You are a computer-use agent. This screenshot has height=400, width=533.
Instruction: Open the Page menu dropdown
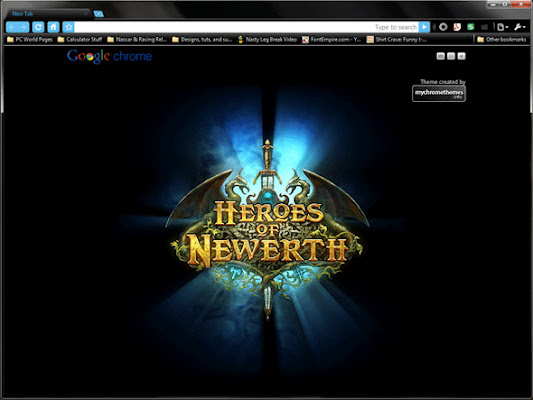click(502, 27)
